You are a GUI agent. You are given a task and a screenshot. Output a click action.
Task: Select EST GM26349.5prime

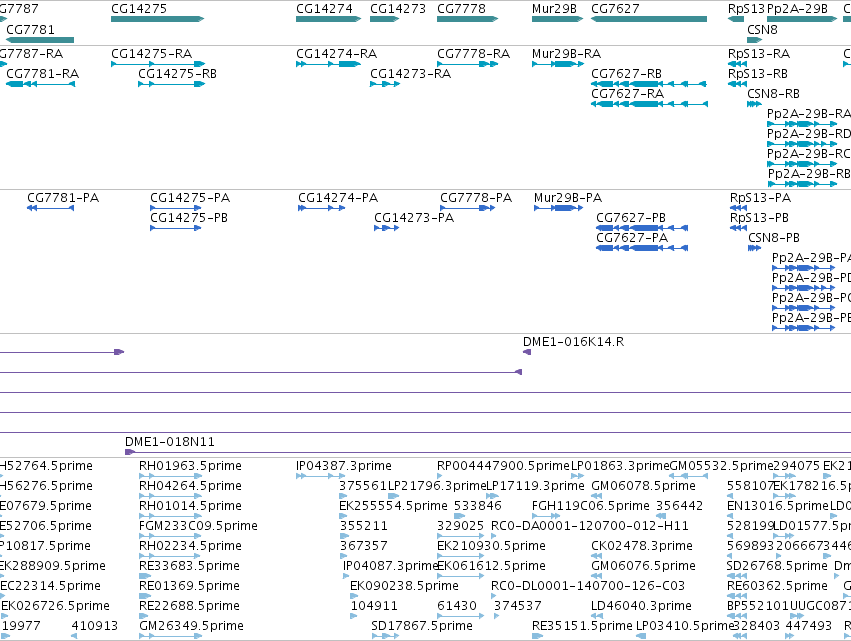pos(191,626)
